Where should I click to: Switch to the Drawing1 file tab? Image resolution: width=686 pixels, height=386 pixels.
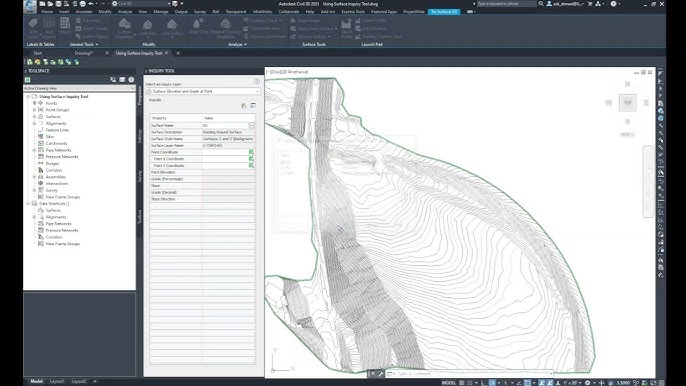click(84, 53)
